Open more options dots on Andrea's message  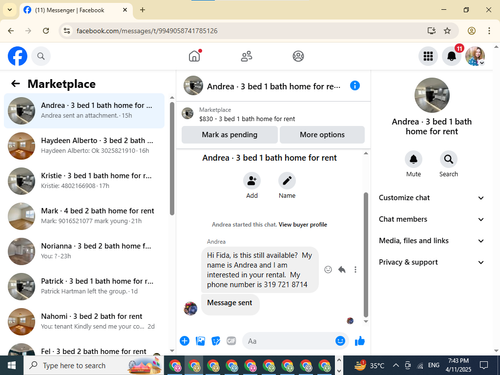pyautogui.click(x=355, y=269)
